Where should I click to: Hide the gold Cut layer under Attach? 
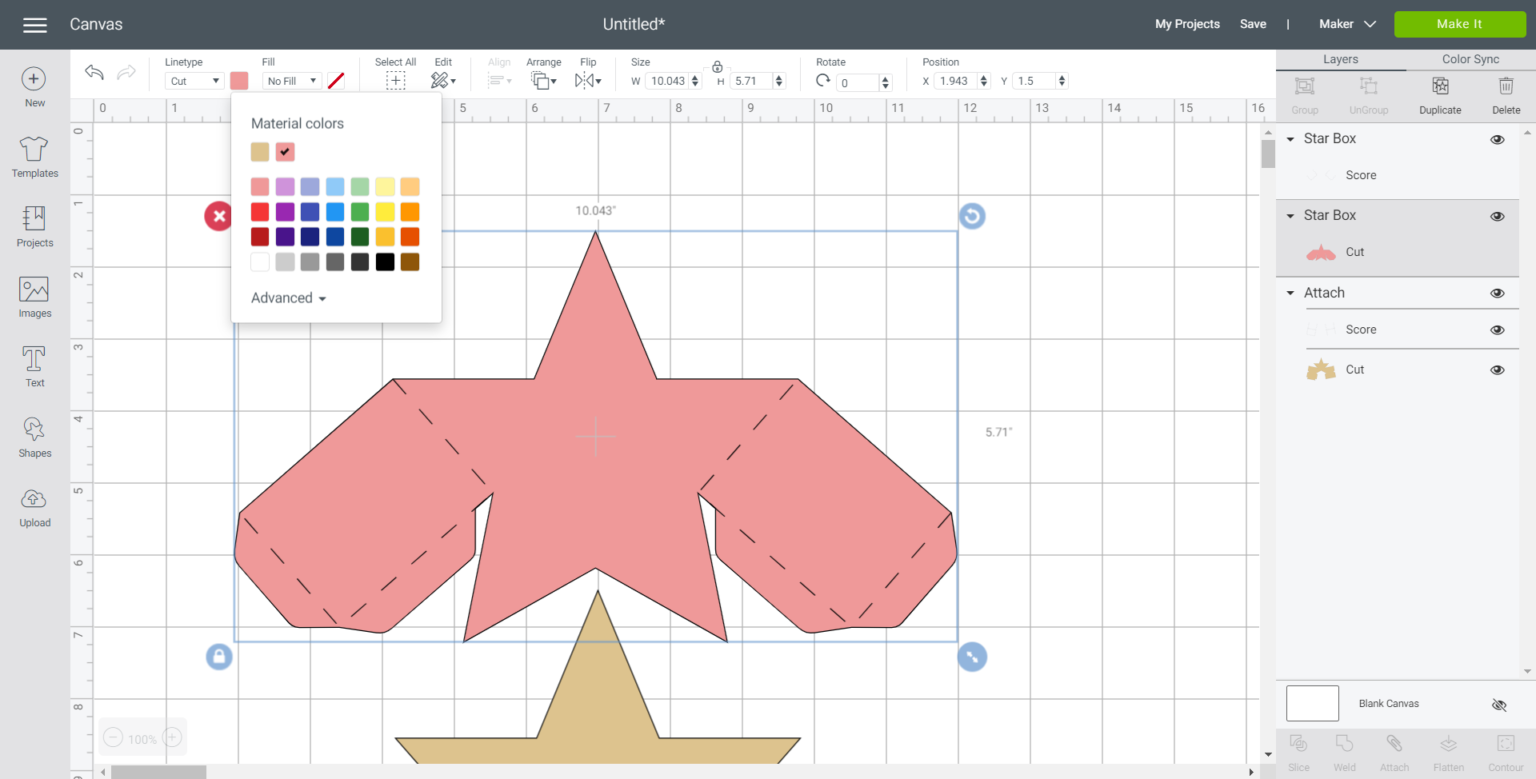coord(1497,369)
